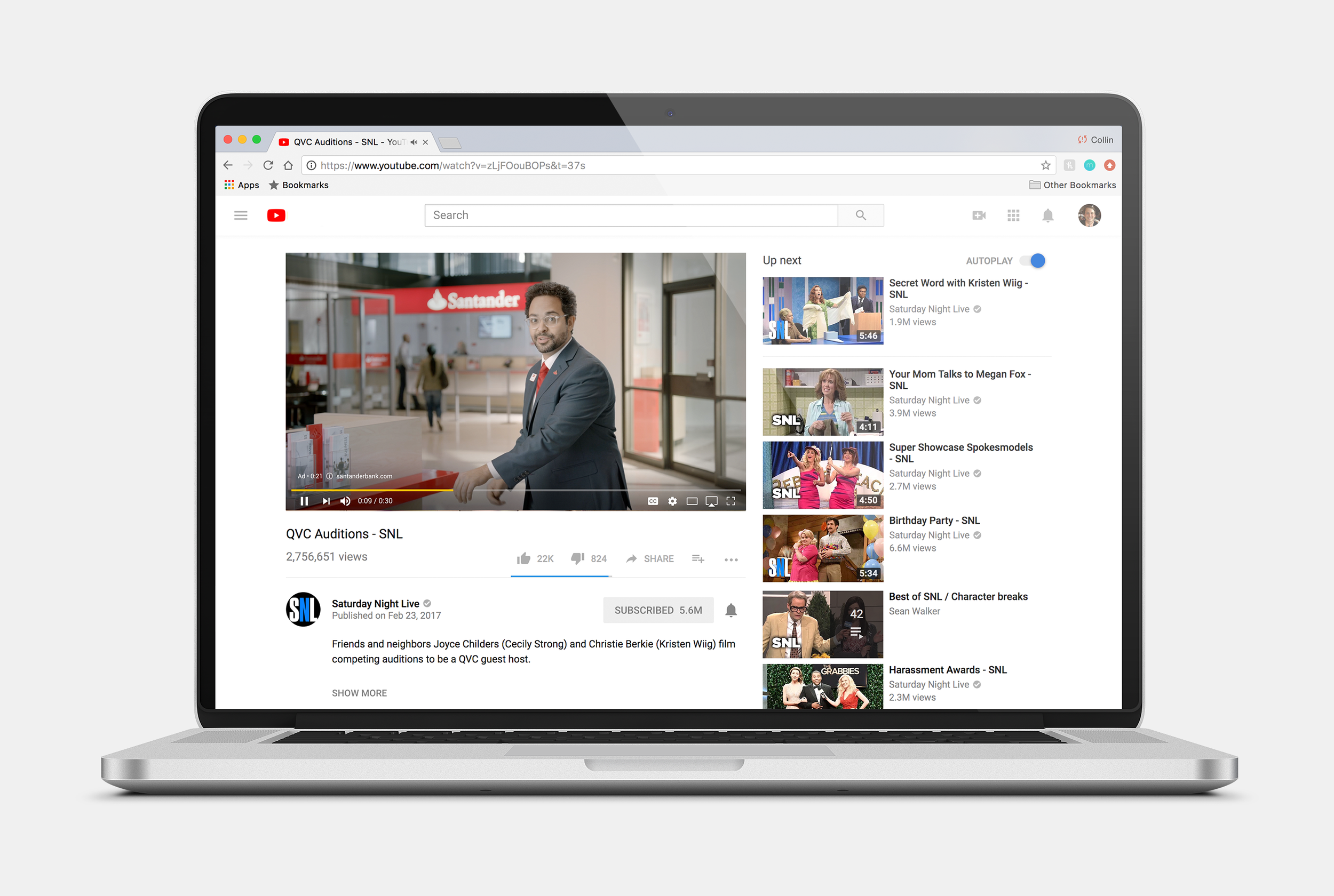Image resolution: width=1334 pixels, height=896 pixels.
Task: Click the YouTube search input field
Action: point(631,215)
